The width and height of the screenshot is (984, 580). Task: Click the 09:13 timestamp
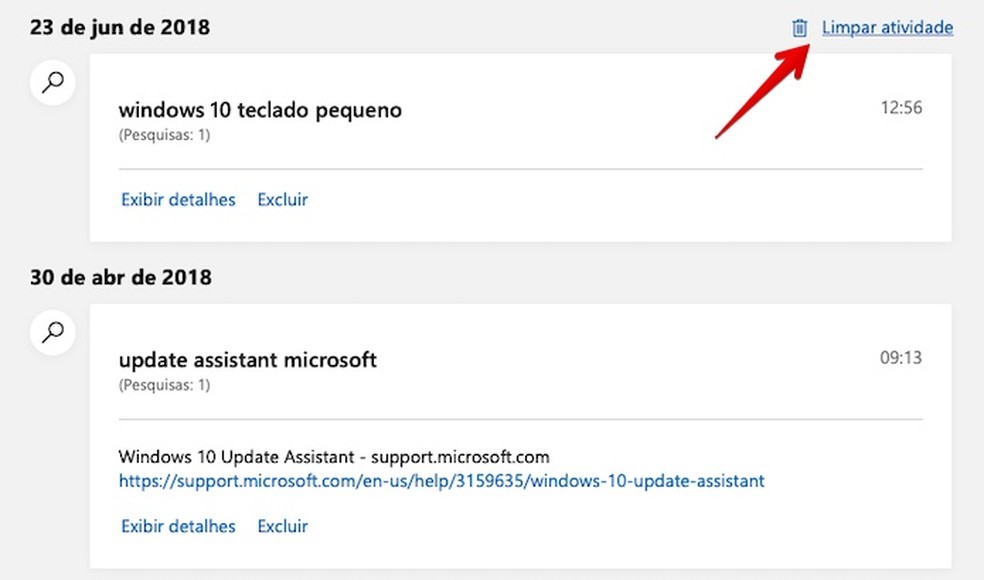(901, 357)
